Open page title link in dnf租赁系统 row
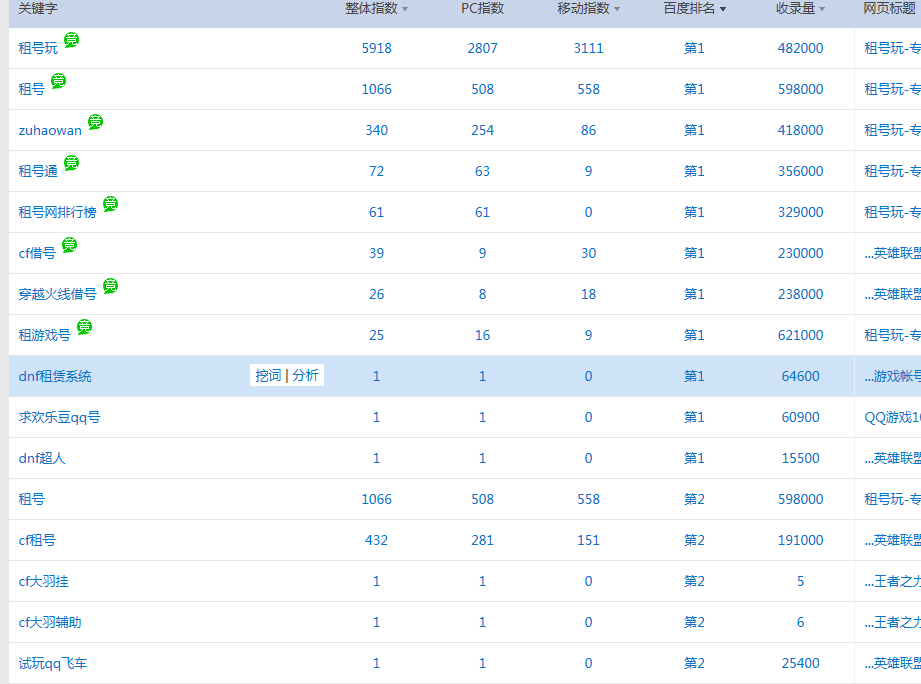Viewport: 921px width, 684px height. pos(892,376)
